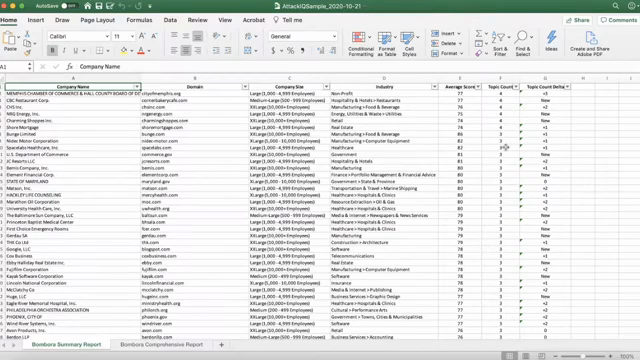Click the Cell Styles icon
640x360 pixels.
407,38
